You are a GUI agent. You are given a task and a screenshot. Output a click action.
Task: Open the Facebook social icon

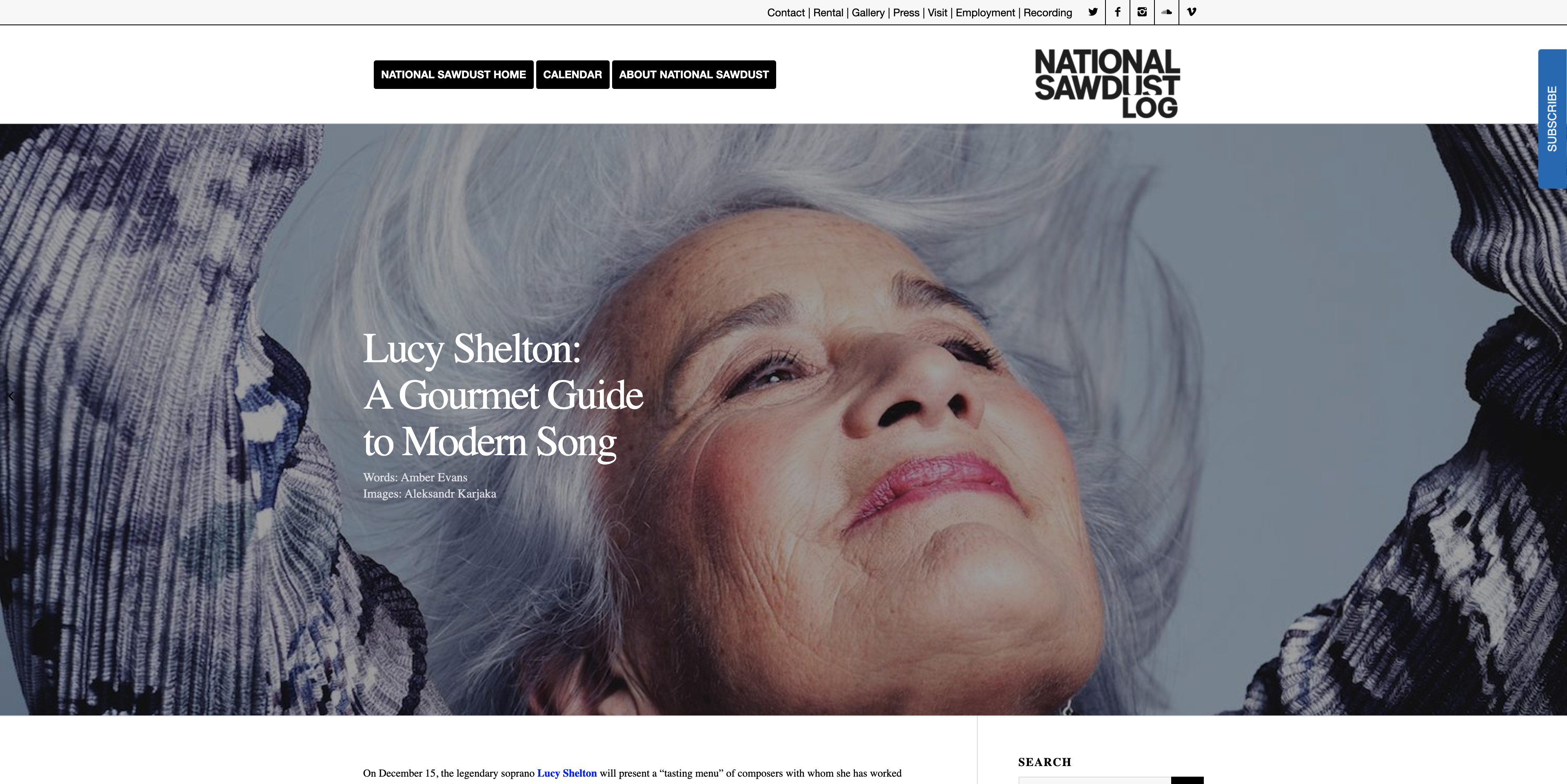[x=1117, y=12]
